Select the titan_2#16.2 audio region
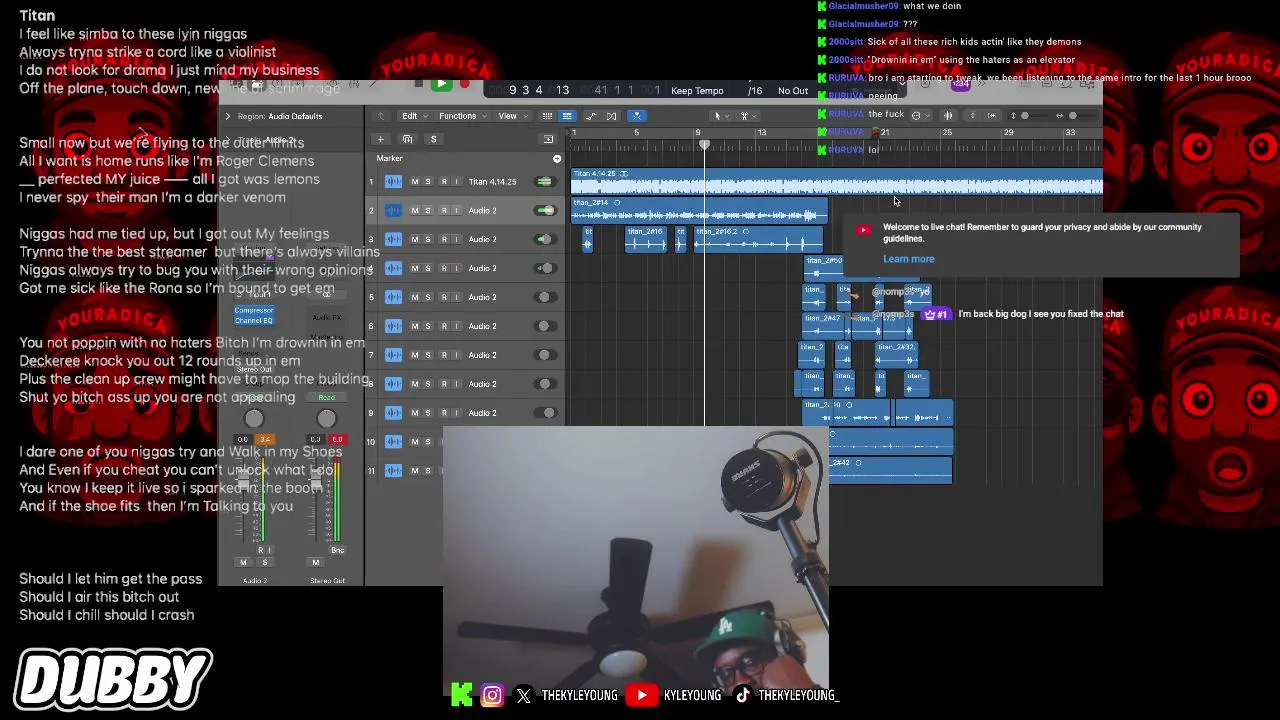 [758, 239]
